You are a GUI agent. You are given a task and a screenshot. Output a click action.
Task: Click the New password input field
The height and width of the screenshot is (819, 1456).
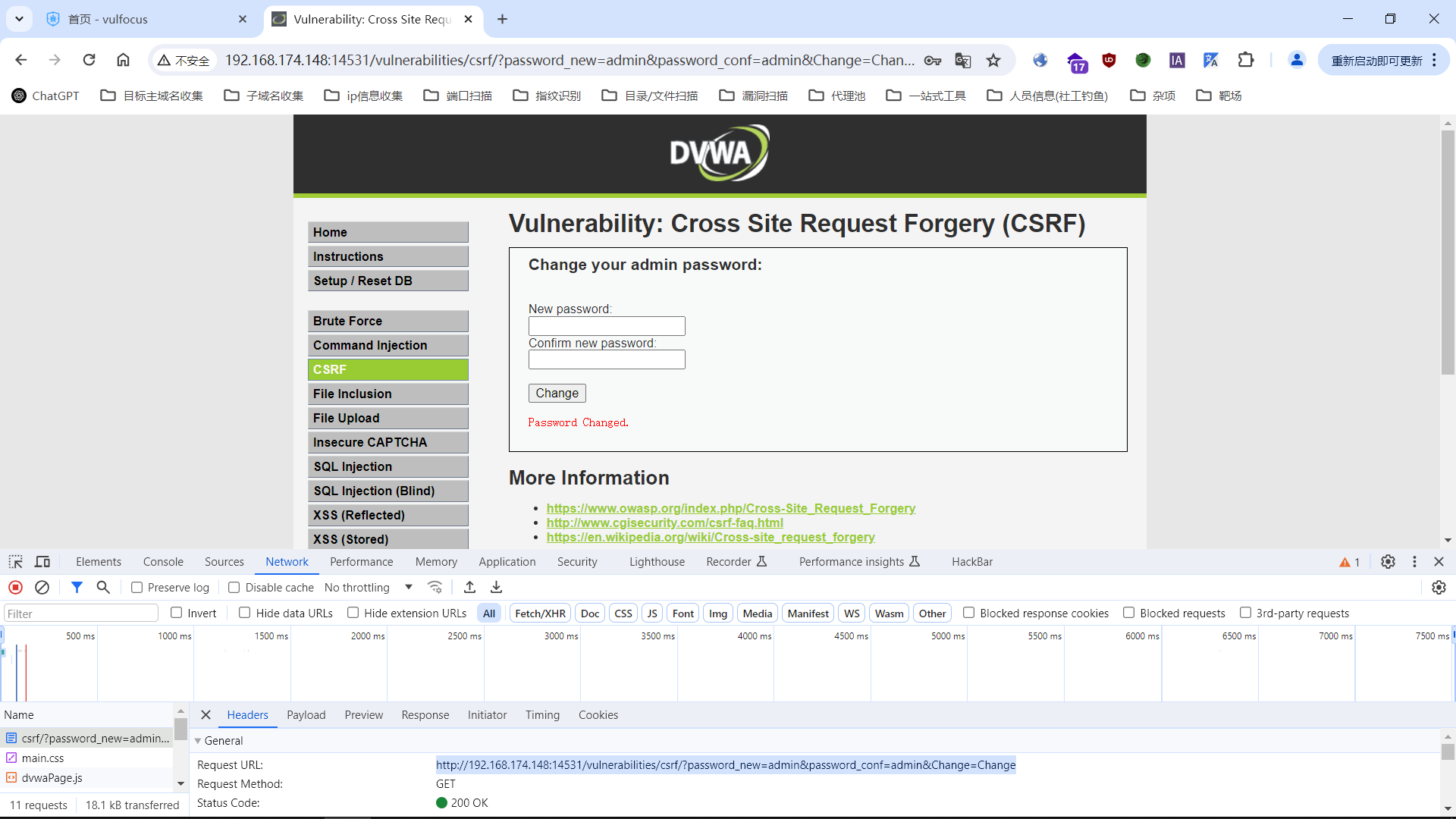tap(607, 326)
